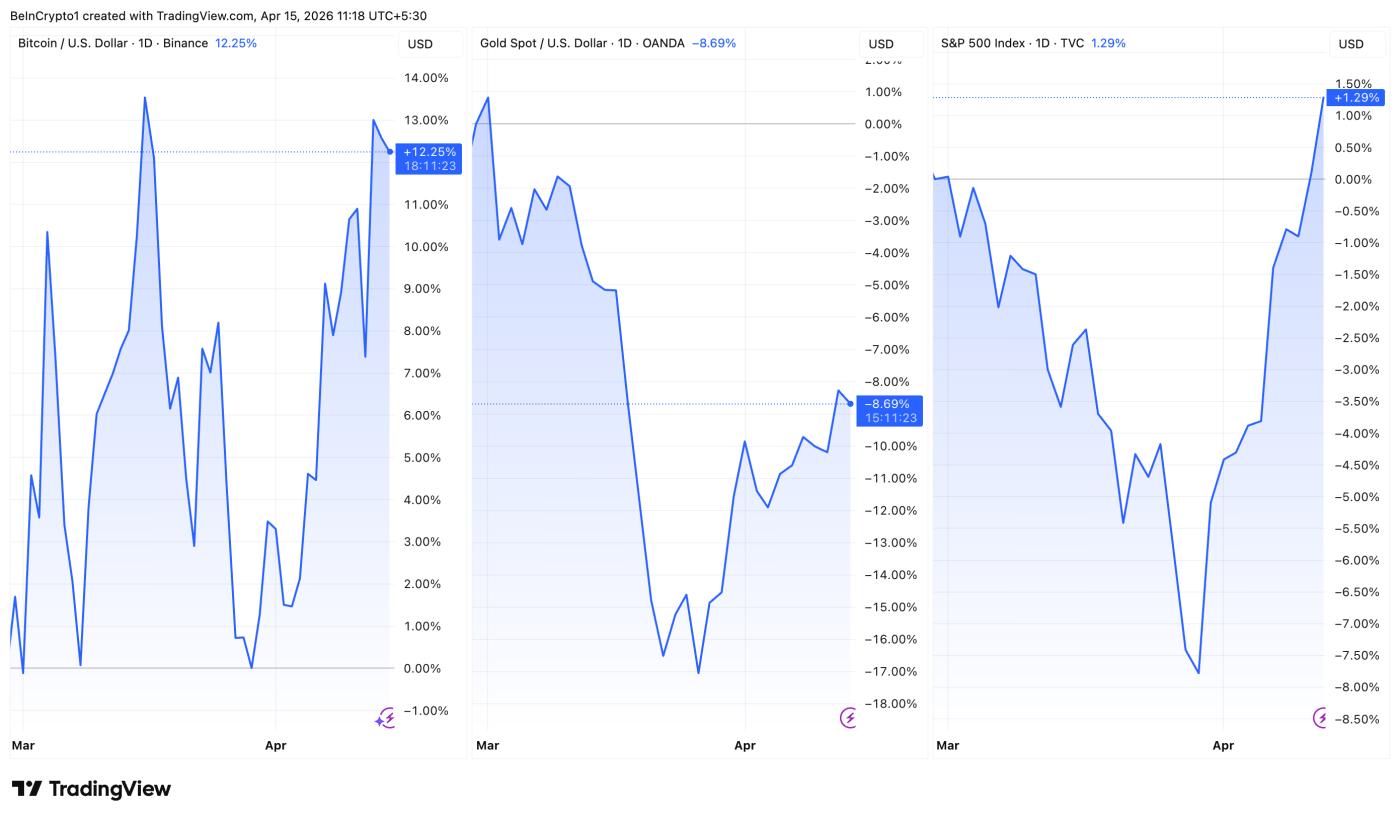This screenshot has height=819, width=1400.
Task: Select the +1.29% price label on S&P chart
Action: pos(1356,98)
